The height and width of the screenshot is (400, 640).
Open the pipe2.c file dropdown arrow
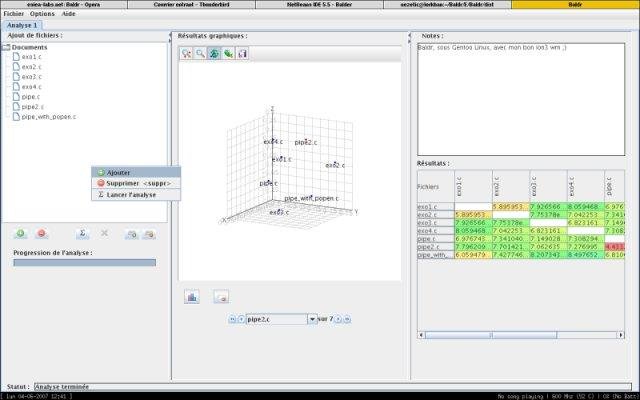point(312,319)
